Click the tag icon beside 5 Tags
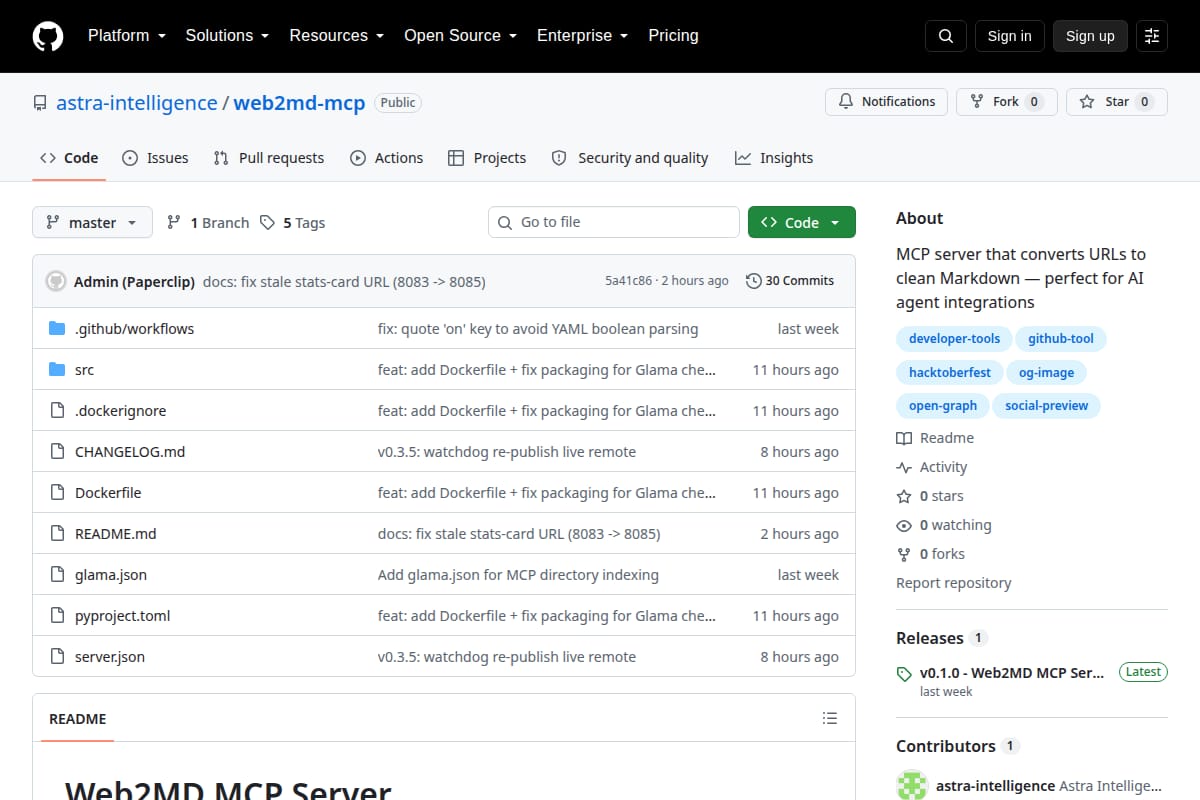Image resolution: width=1200 pixels, height=800 pixels. point(267,222)
